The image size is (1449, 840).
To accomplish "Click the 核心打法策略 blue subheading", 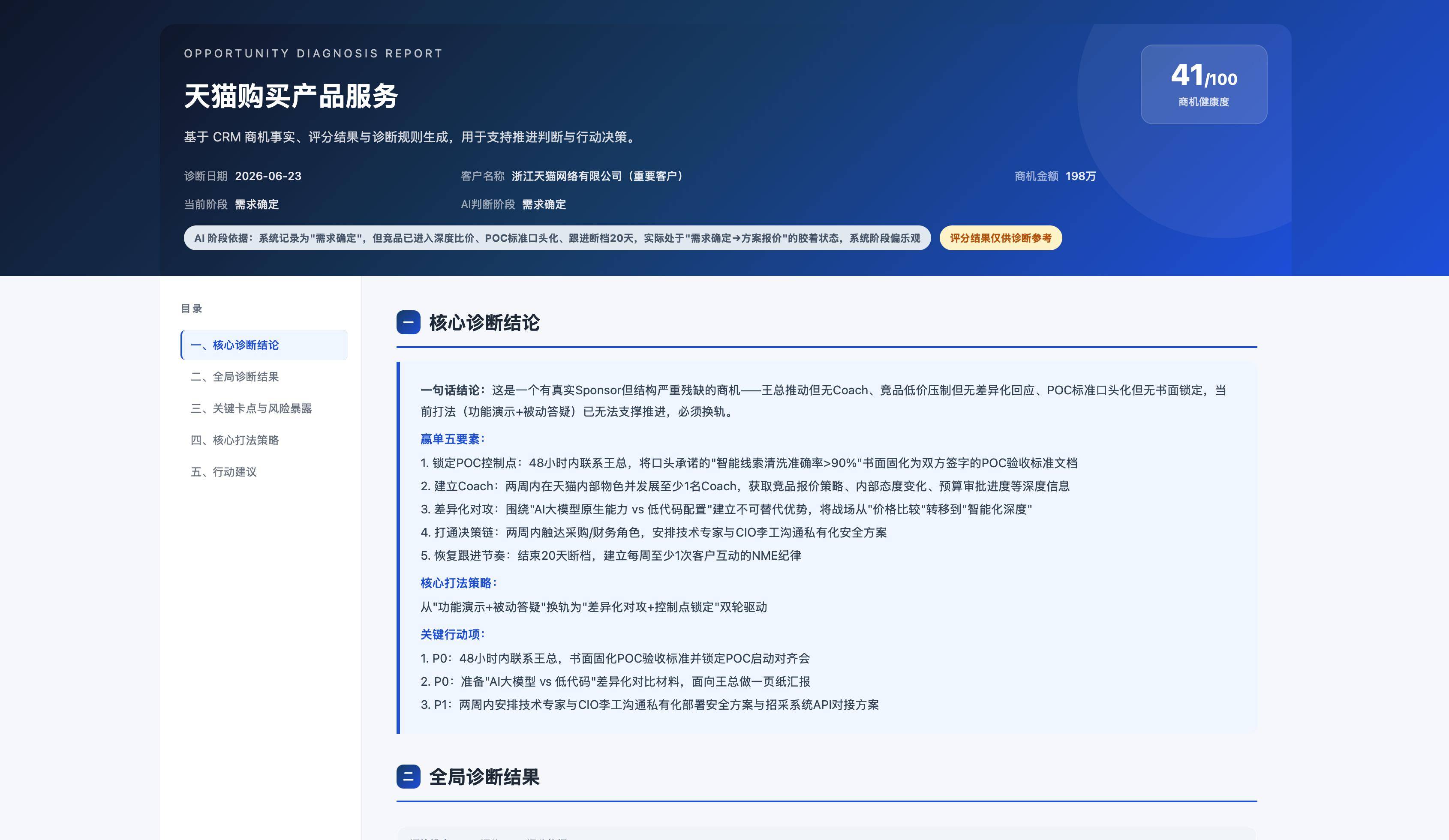I will tap(458, 583).
